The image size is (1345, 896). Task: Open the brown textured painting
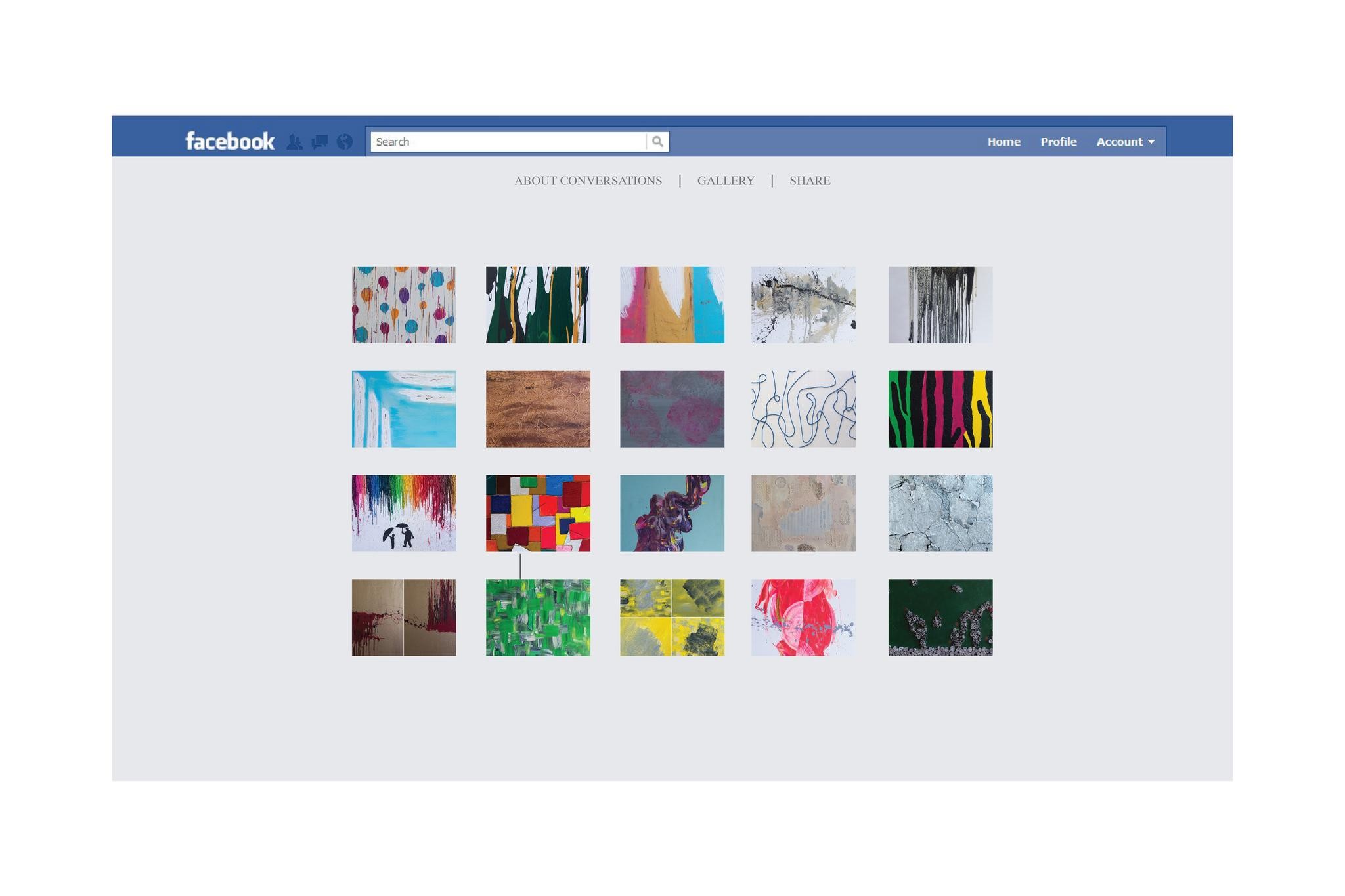[538, 409]
